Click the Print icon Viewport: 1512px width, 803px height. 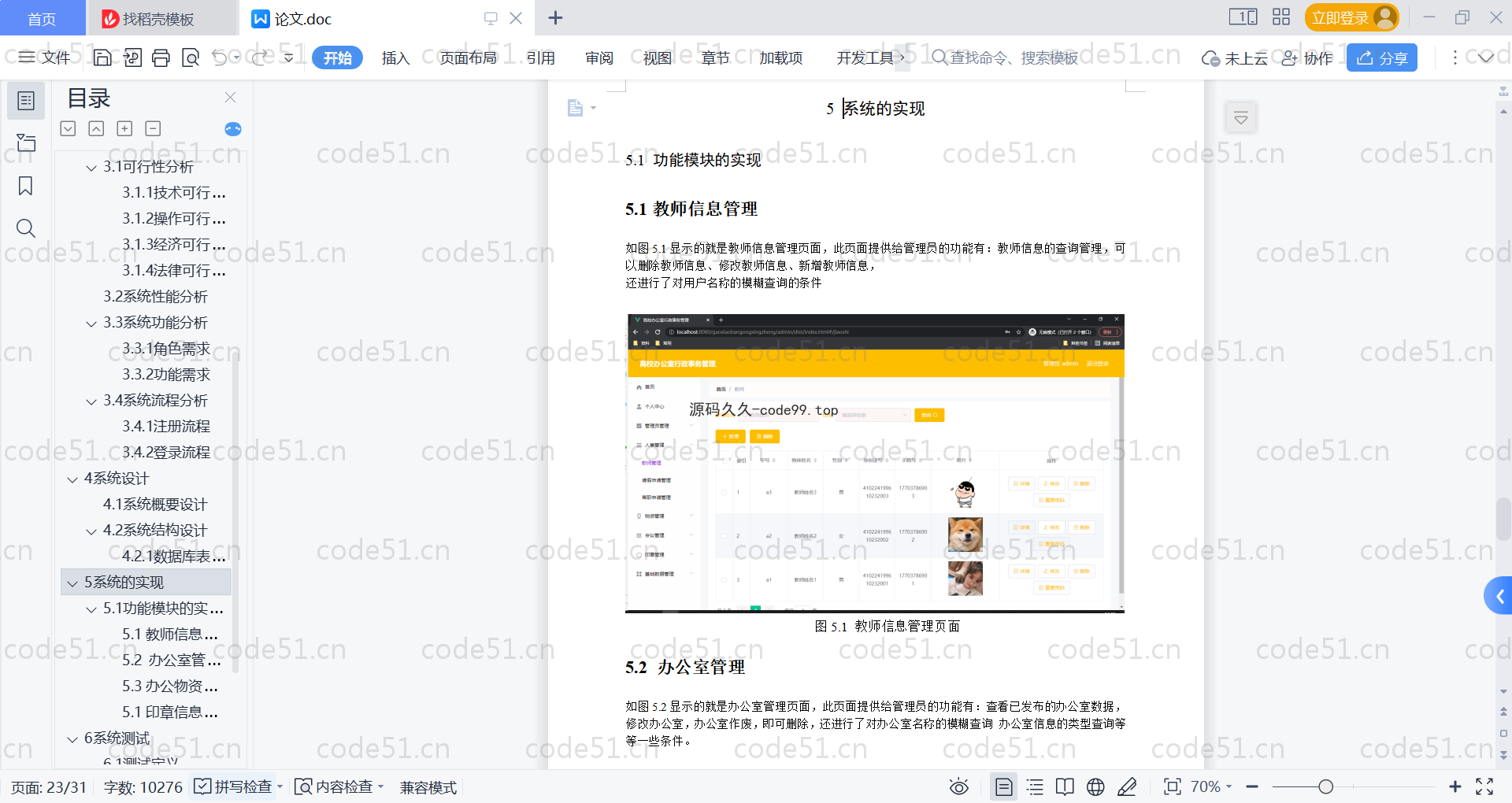[x=161, y=57]
